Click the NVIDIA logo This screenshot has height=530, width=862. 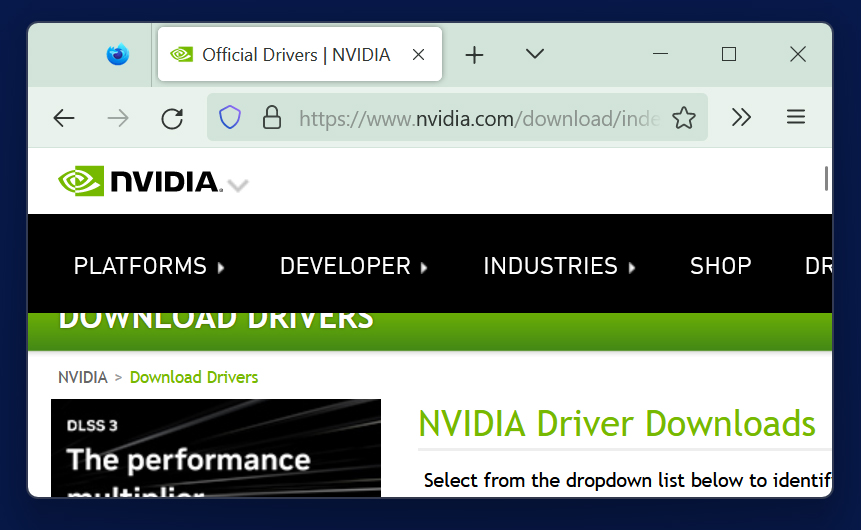140,181
